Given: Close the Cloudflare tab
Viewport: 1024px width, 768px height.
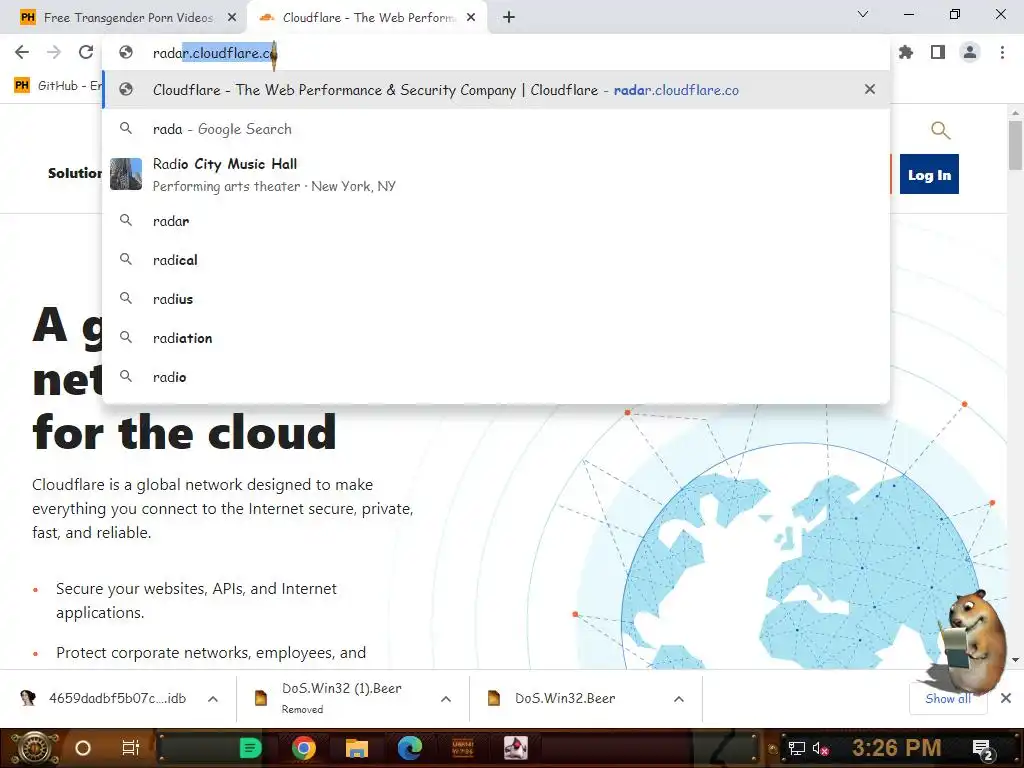Looking at the screenshot, I should click(471, 18).
